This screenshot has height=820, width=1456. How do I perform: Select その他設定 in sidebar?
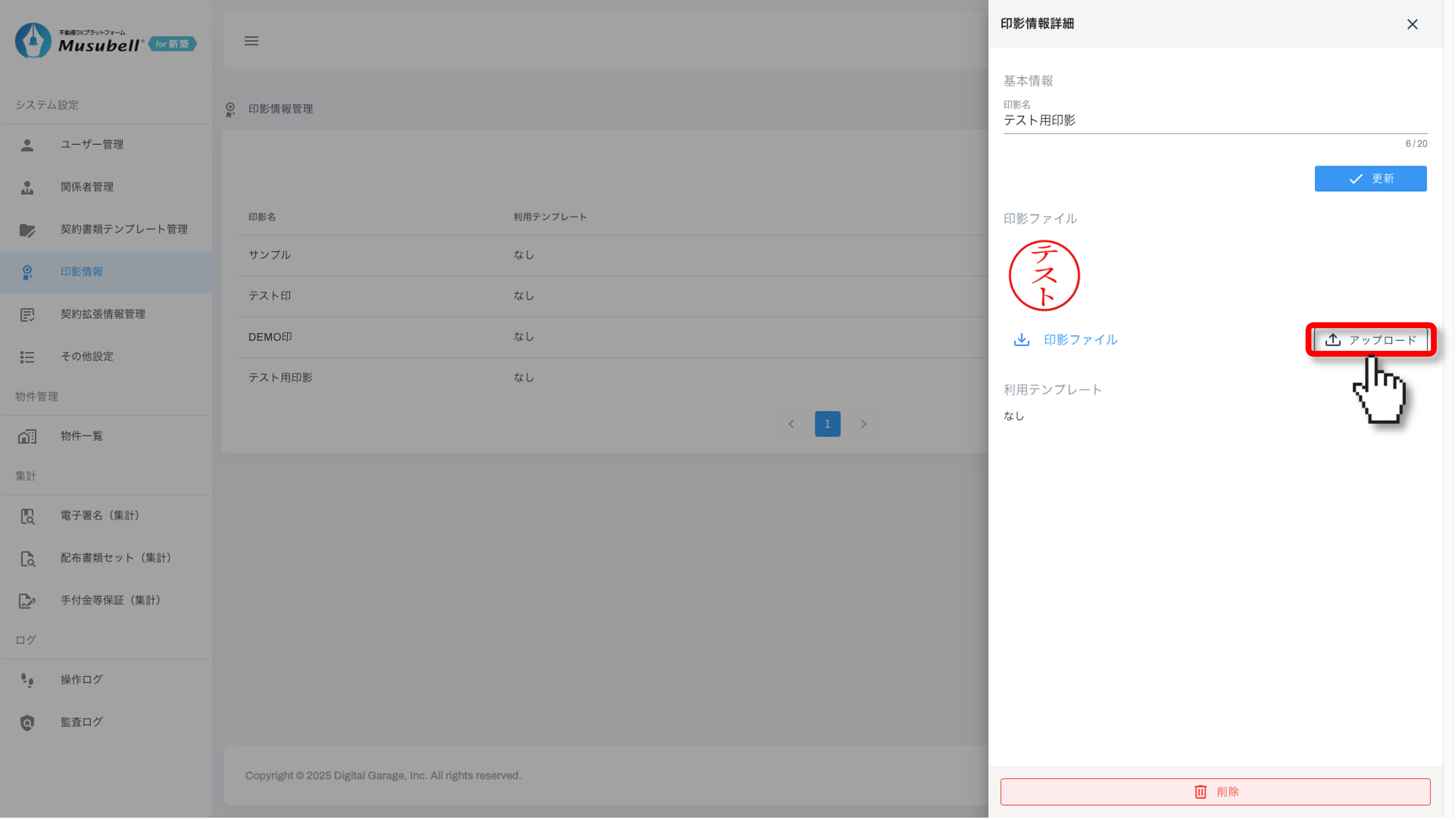click(87, 357)
